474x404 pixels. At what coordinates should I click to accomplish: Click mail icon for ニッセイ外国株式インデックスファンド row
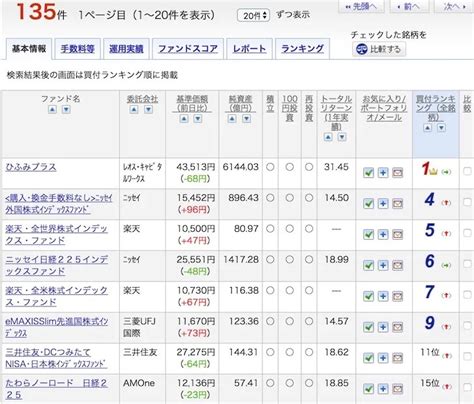397,203
